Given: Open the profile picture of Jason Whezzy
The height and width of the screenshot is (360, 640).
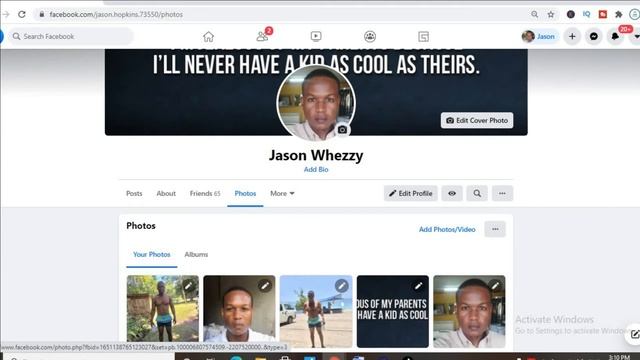Looking at the screenshot, I should click(316, 102).
